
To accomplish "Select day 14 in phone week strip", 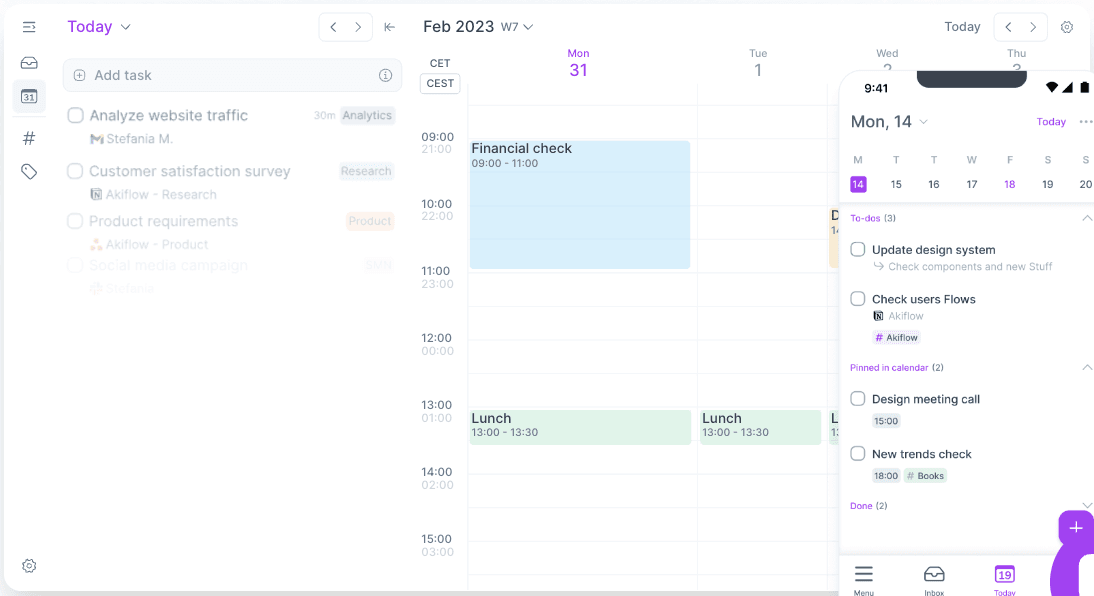I will click(x=858, y=184).
